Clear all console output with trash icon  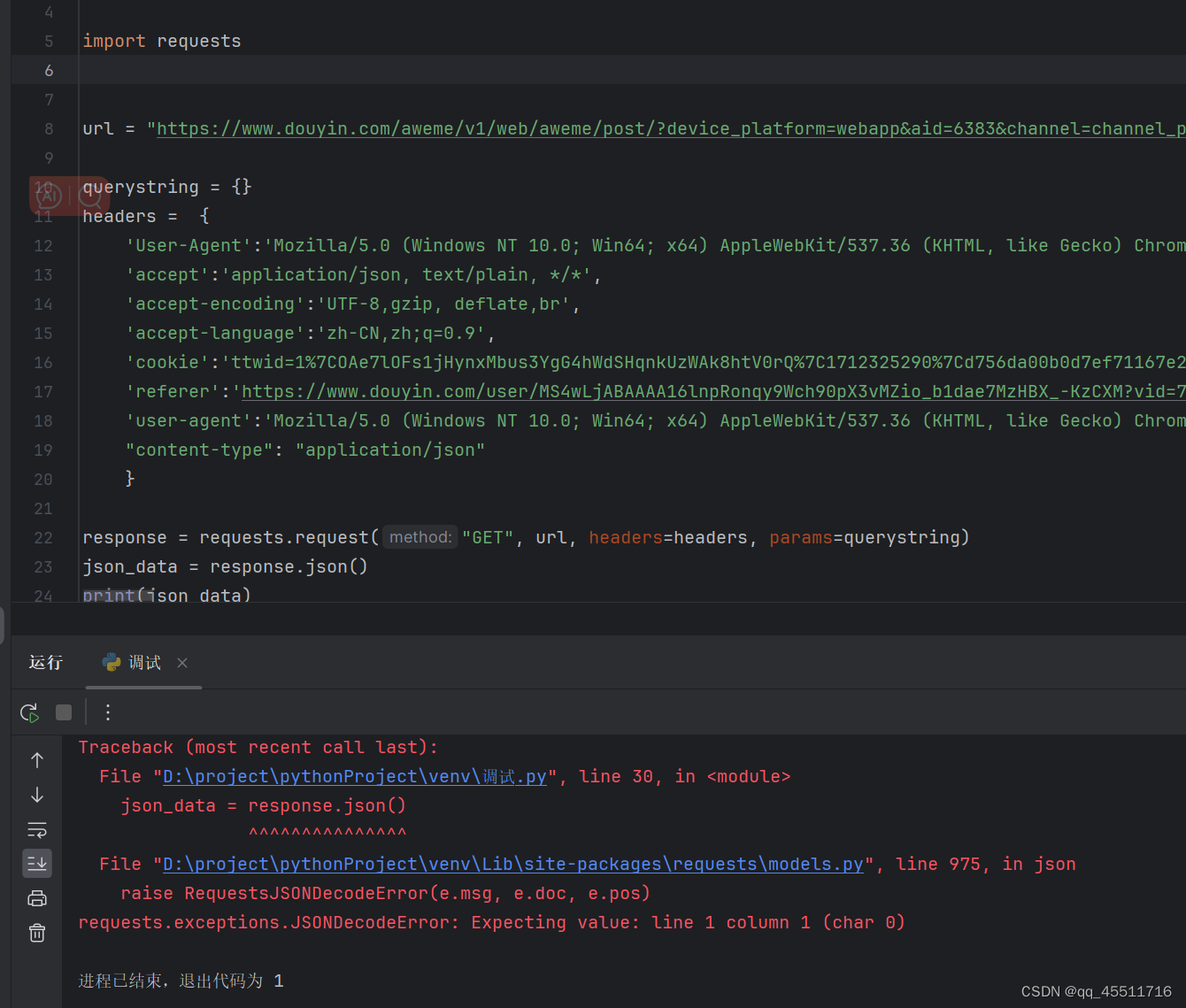[36, 932]
